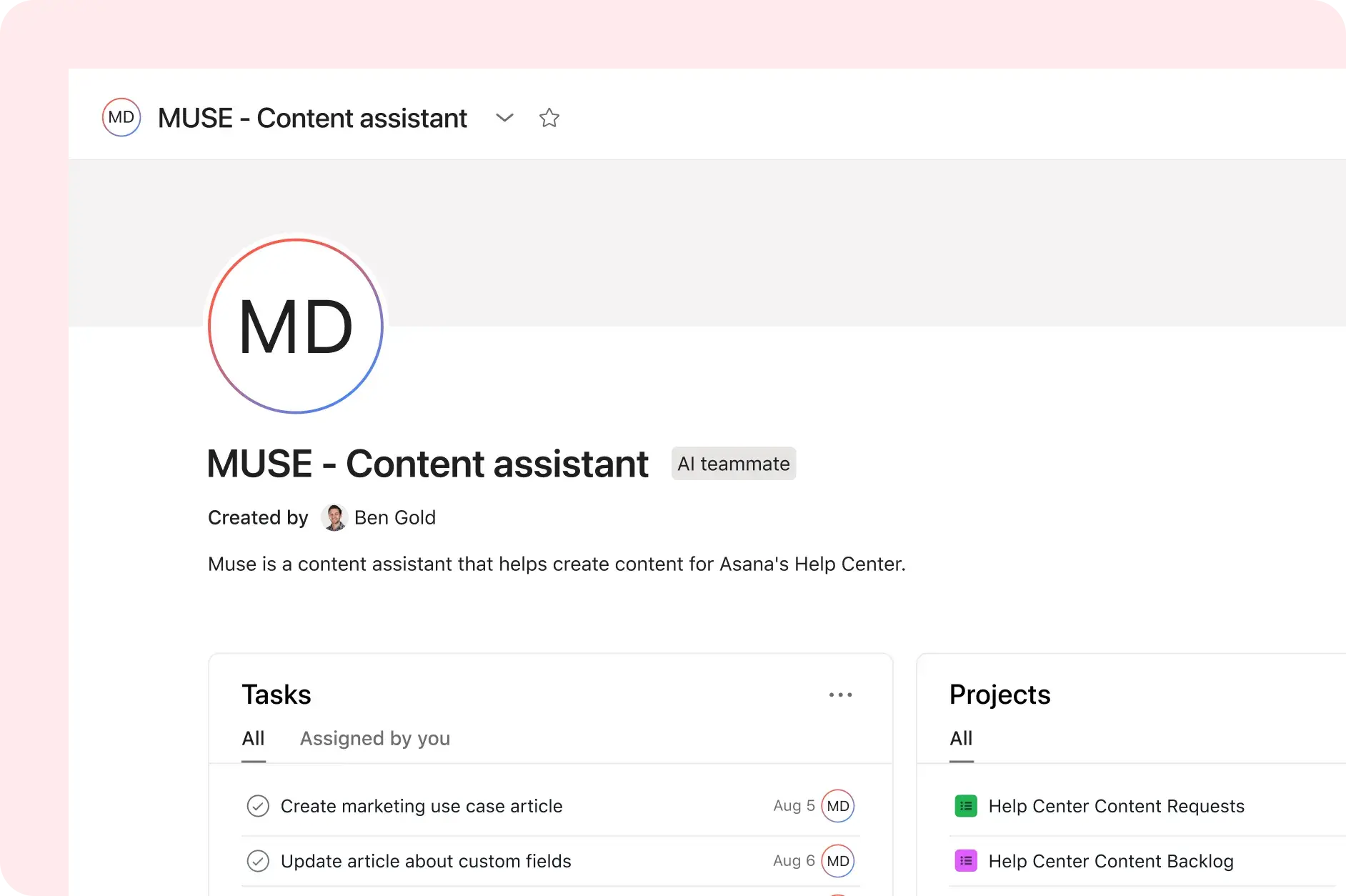Image resolution: width=1346 pixels, height=896 pixels.
Task: Click the Ben Gold creator name
Action: (x=396, y=517)
